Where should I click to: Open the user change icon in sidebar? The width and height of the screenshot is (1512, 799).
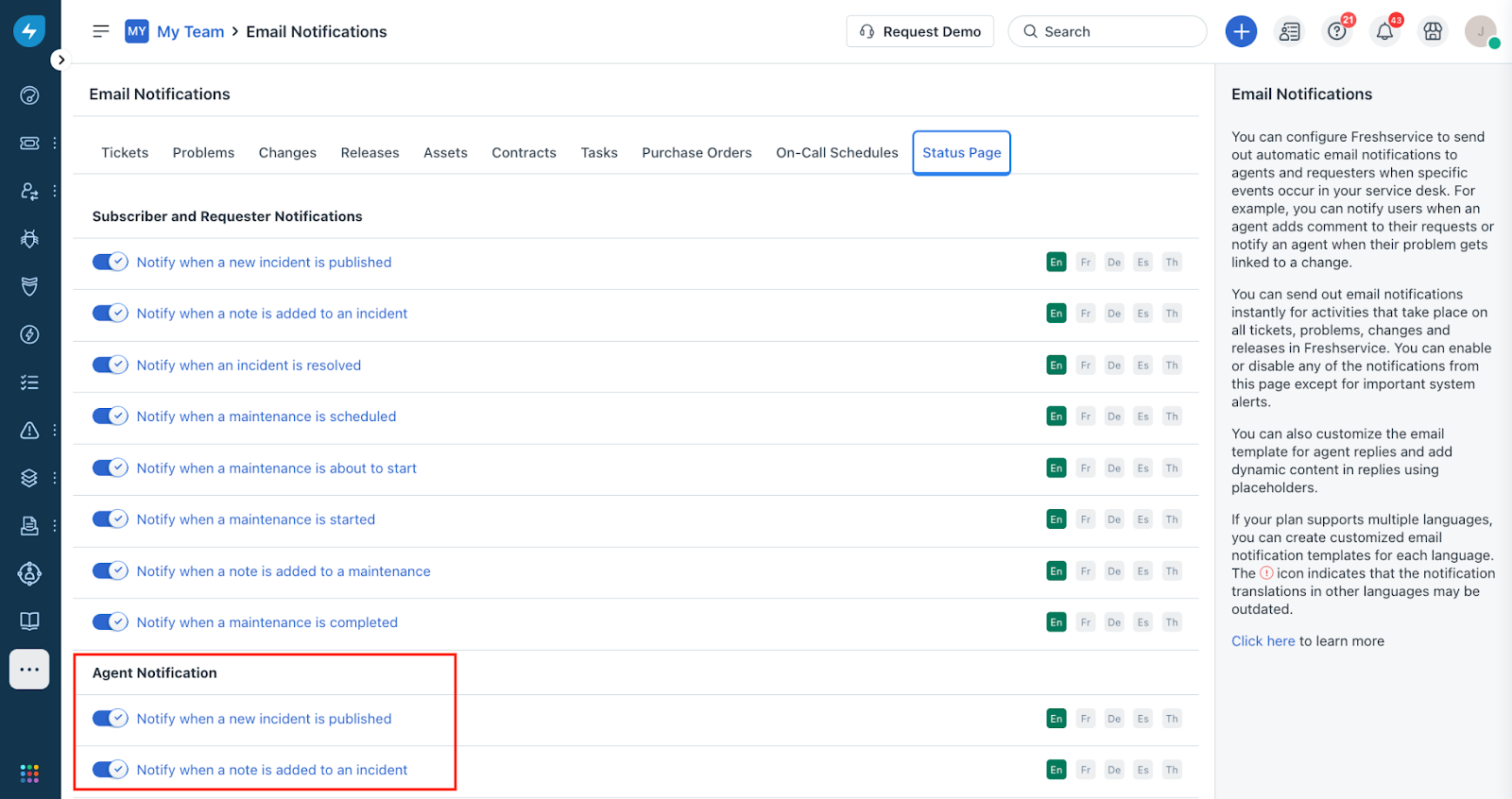[29, 191]
